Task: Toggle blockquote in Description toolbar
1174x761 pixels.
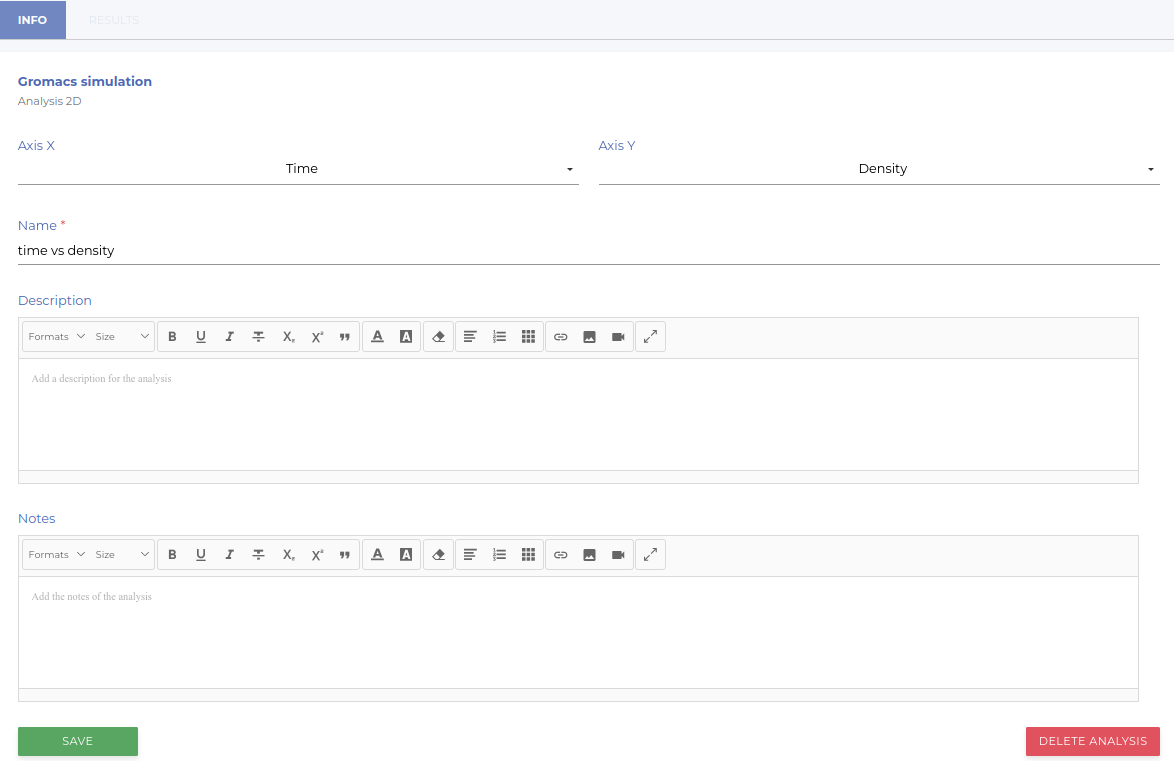Action: pos(345,337)
